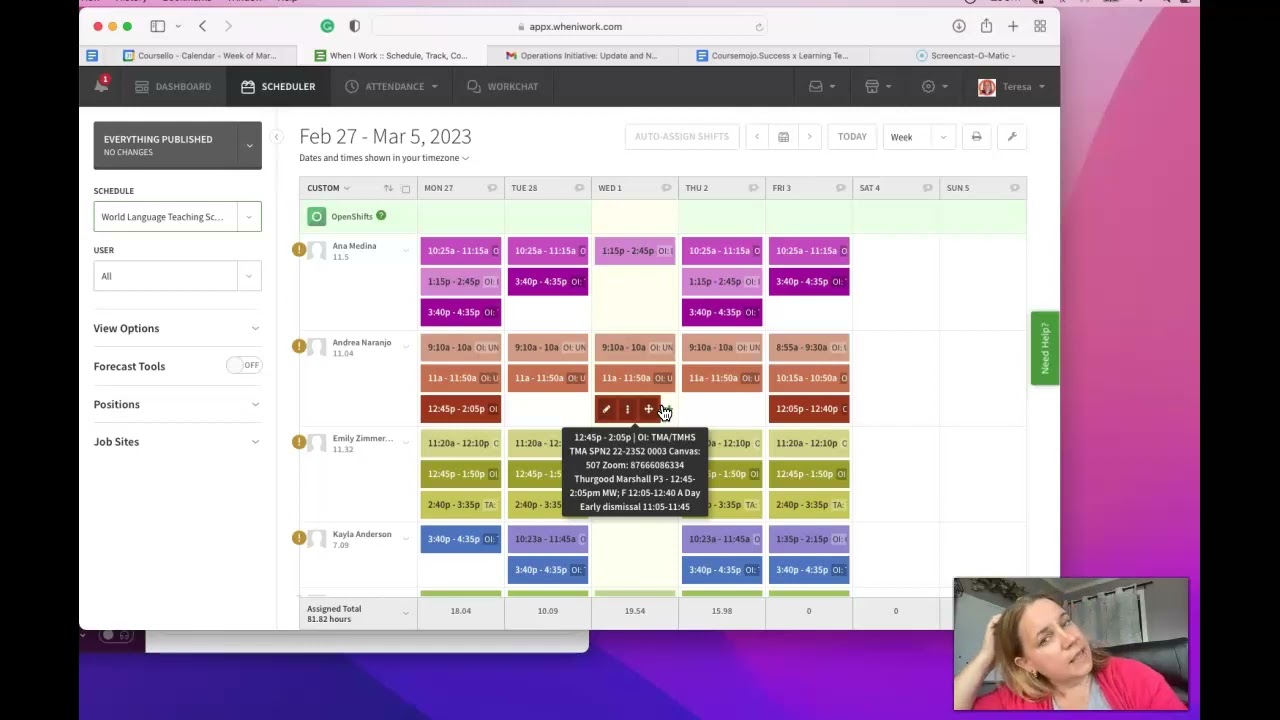Click Emily Zimmer's warning alert icon
The image size is (1280, 720).
[x=299, y=442]
